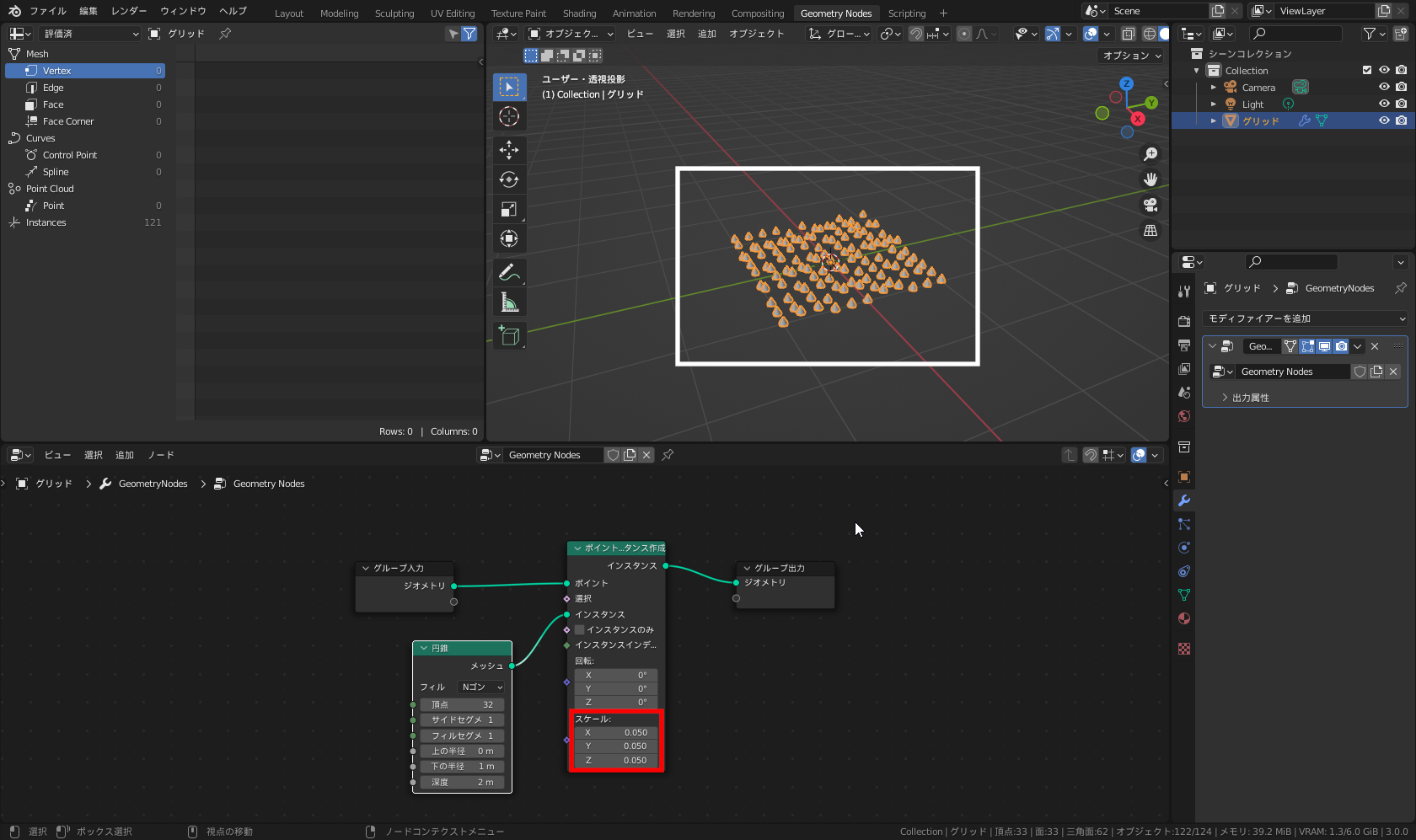Switch to the Shading workspace tab
The width and height of the screenshot is (1416, 840).
coord(579,13)
